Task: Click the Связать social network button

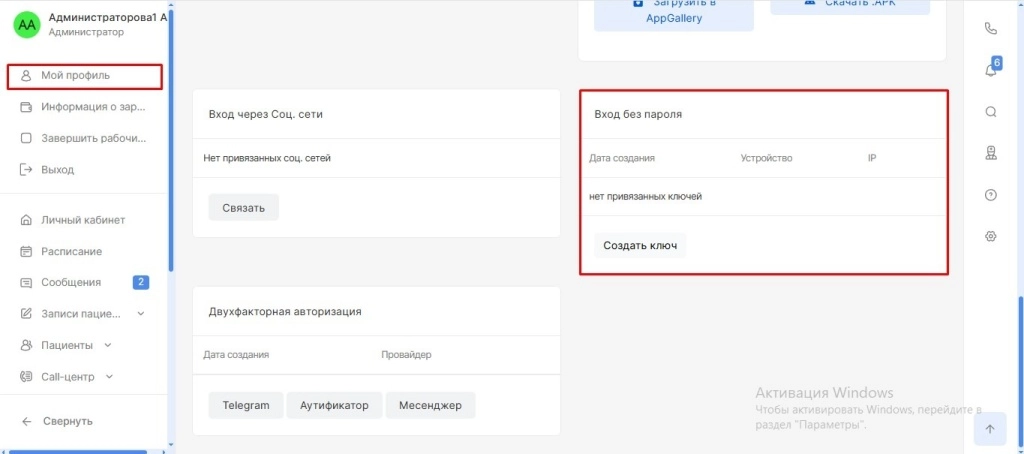Action: point(243,207)
